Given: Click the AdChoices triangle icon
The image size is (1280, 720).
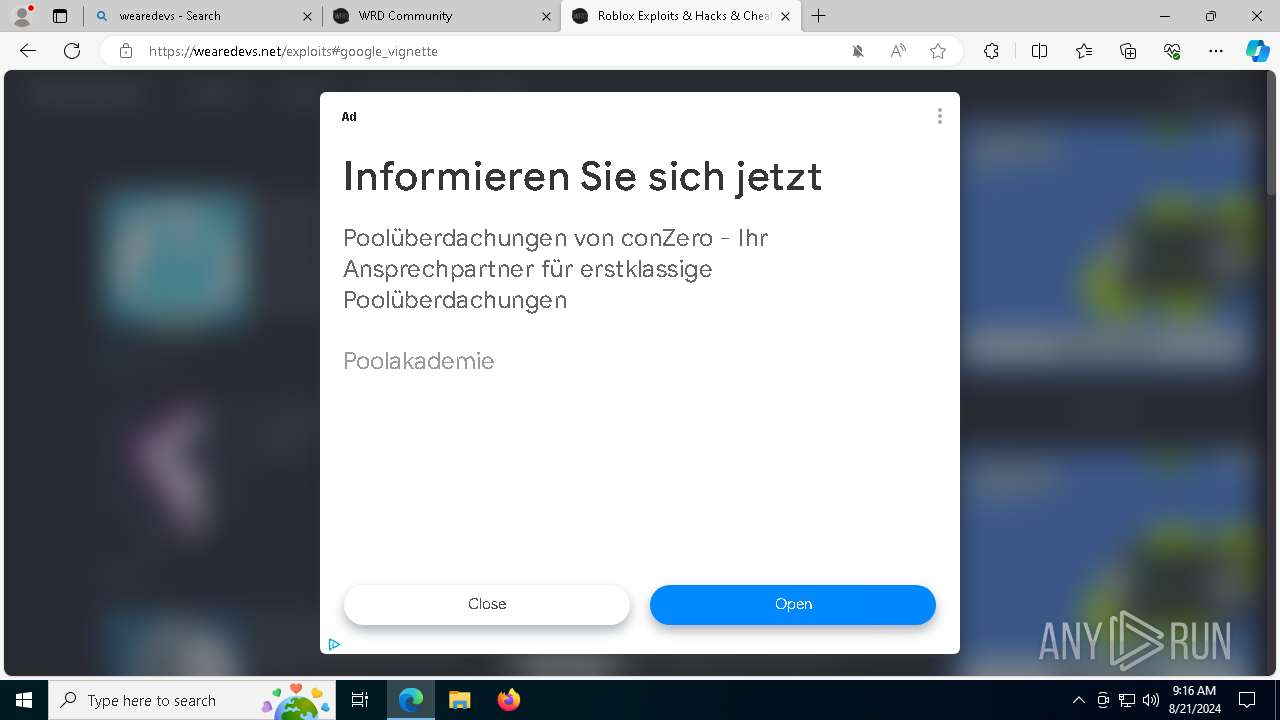Looking at the screenshot, I should point(334,644).
